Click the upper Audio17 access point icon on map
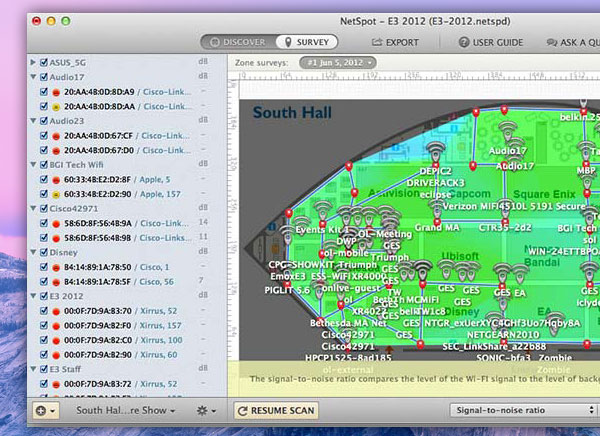The width and height of the screenshot is (600, 436). pos(508,131)
